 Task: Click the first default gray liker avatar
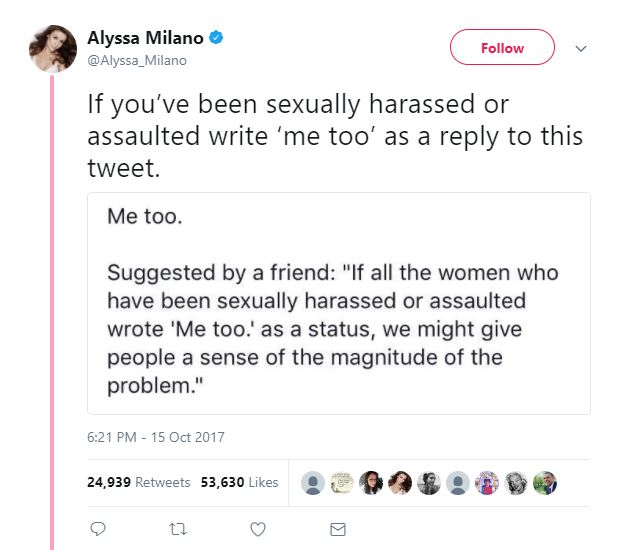313,482
